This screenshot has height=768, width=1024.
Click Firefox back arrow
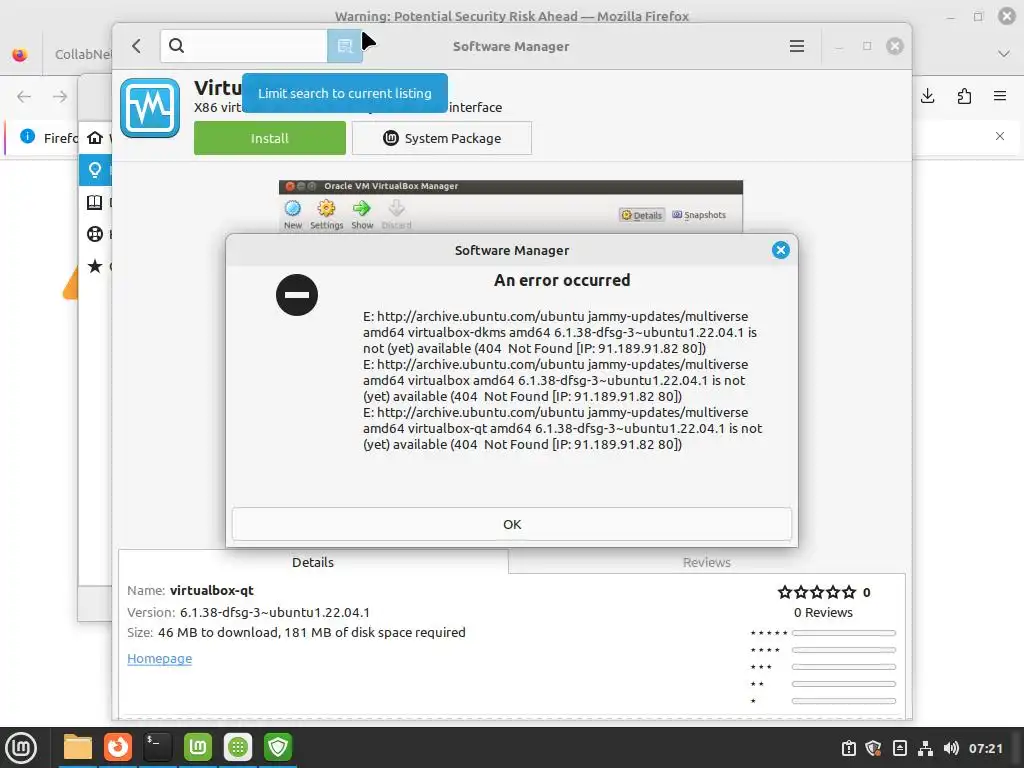pos(24,97)
